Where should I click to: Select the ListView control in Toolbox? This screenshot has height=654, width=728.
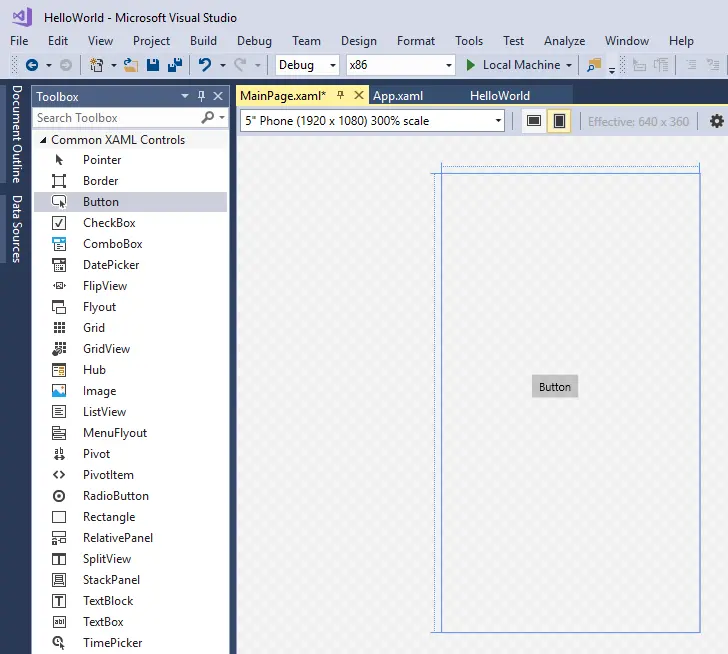(130, 412)
